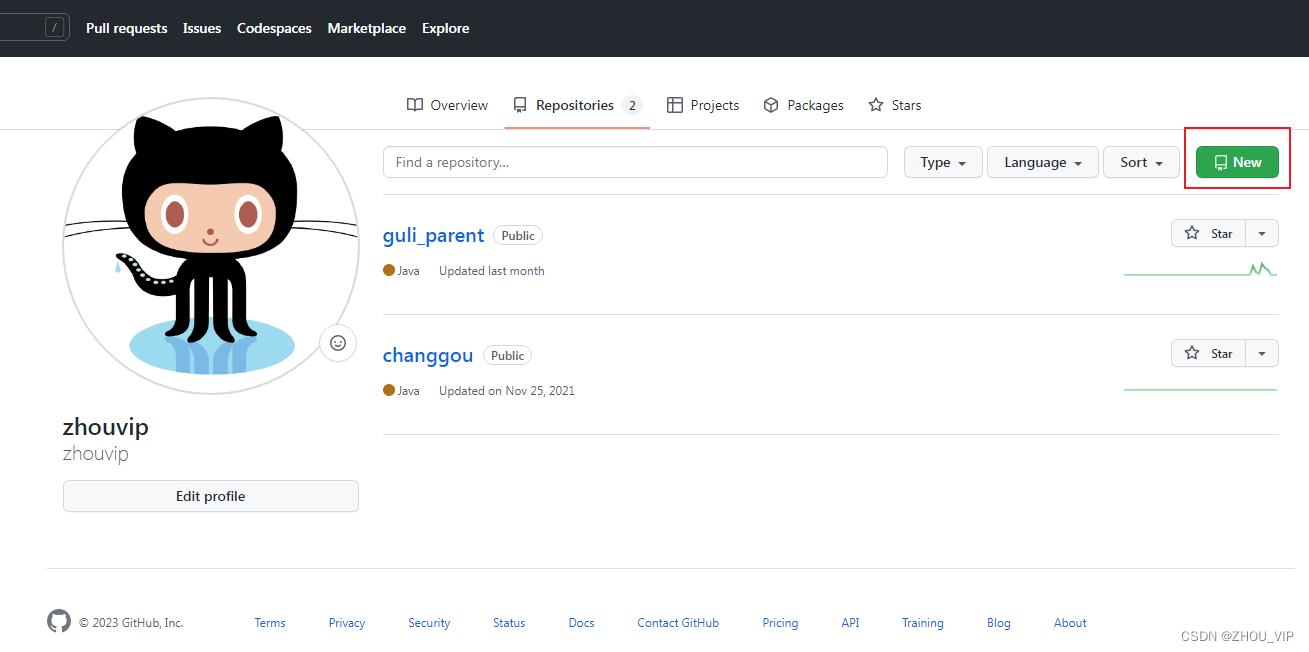Open Marketplace in top navigation
The image size is (1309, 652).
[367, 28]
